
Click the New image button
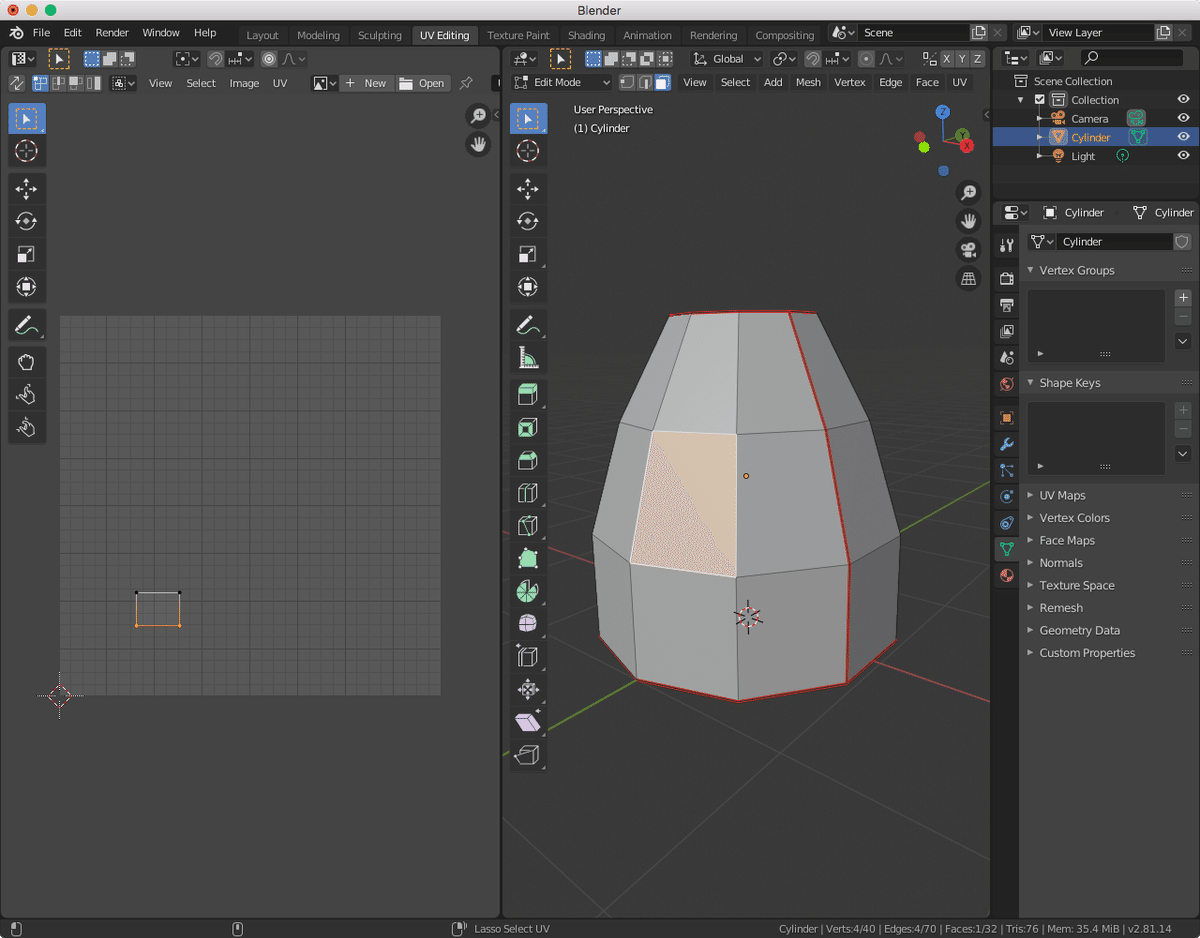[x=365, y=83]
